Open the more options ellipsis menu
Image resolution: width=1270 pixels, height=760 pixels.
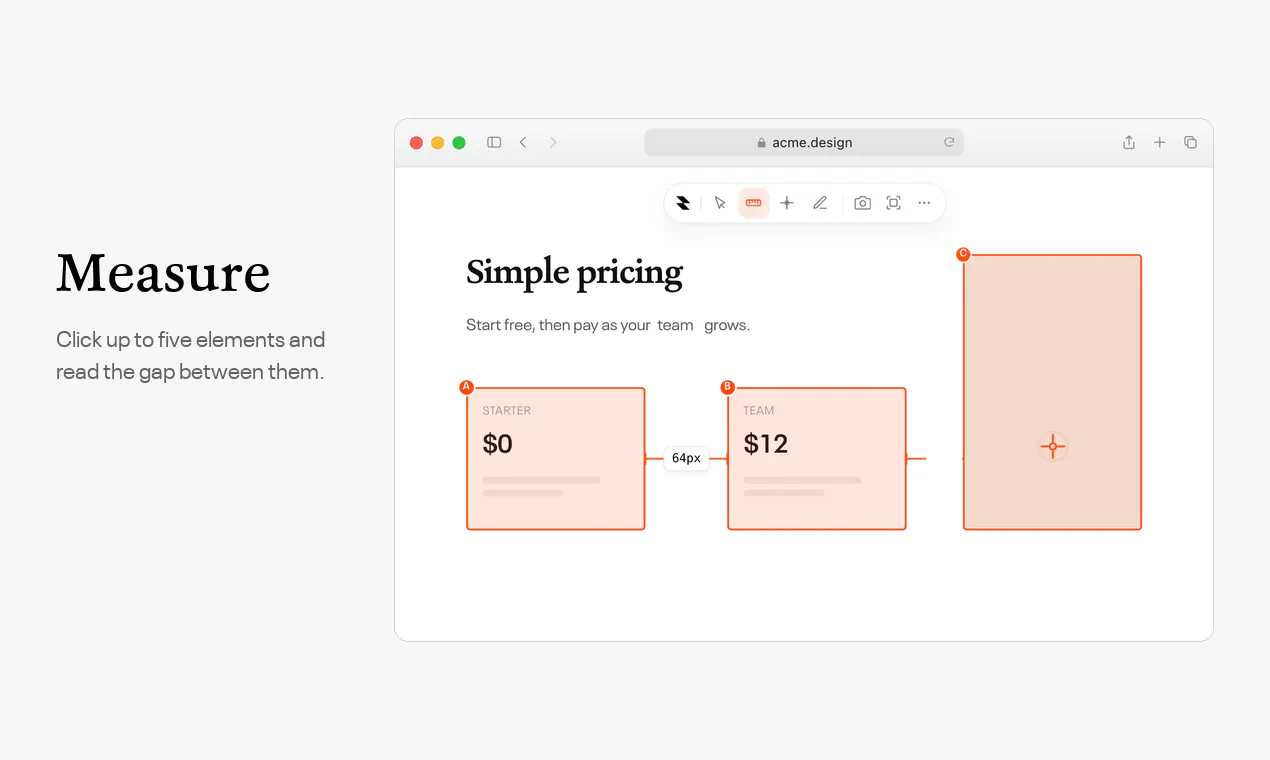pyautogui.click(x=924, y=203)
